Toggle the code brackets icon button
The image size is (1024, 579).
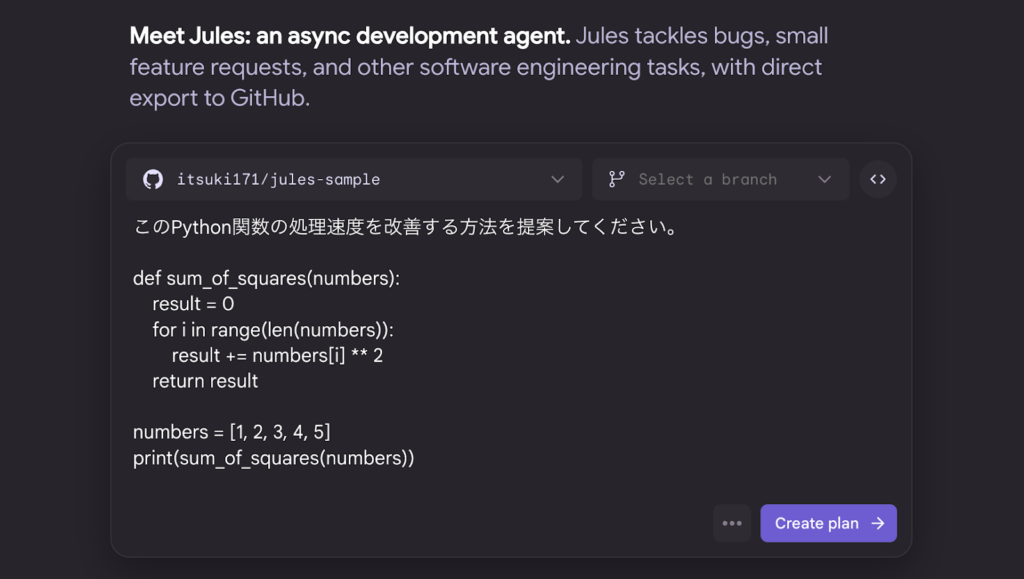coord(878,179)
